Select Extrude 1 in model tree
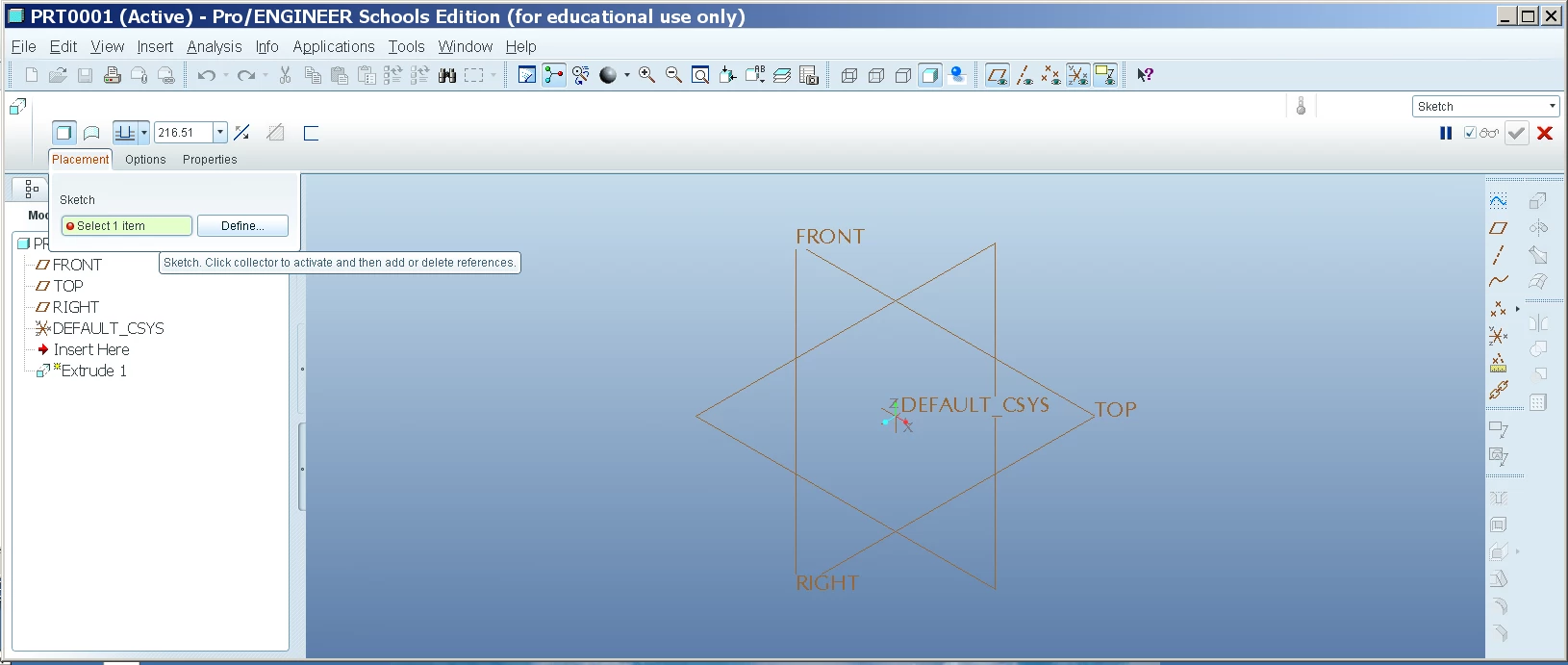Screen dimensions: 1568x665 tap(93, 371)
